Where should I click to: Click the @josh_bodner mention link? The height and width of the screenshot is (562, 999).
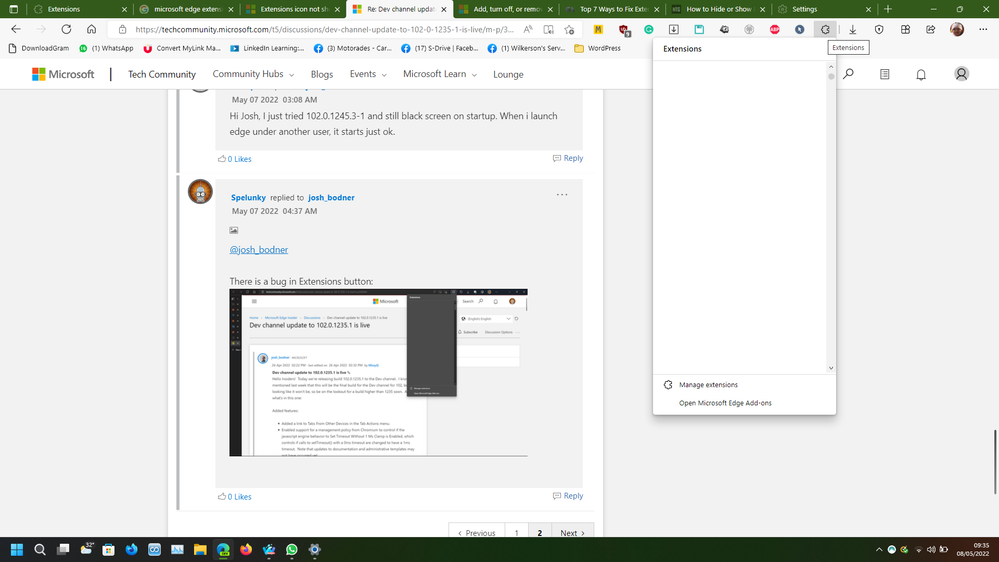pyautogui.click(x=259, y=250)
